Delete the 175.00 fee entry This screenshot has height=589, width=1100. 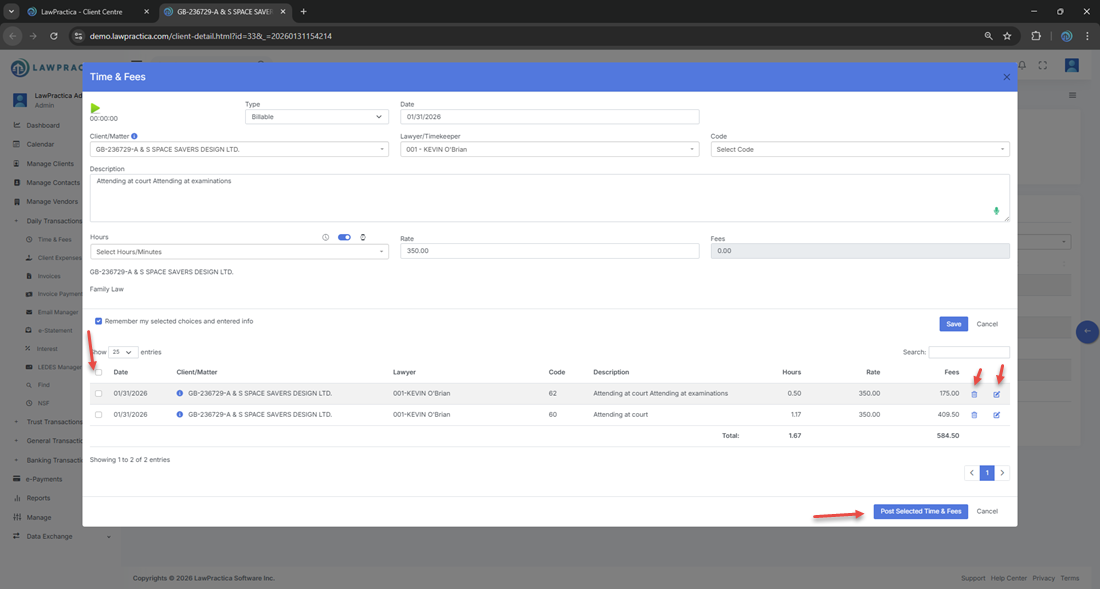coord(975,394)
